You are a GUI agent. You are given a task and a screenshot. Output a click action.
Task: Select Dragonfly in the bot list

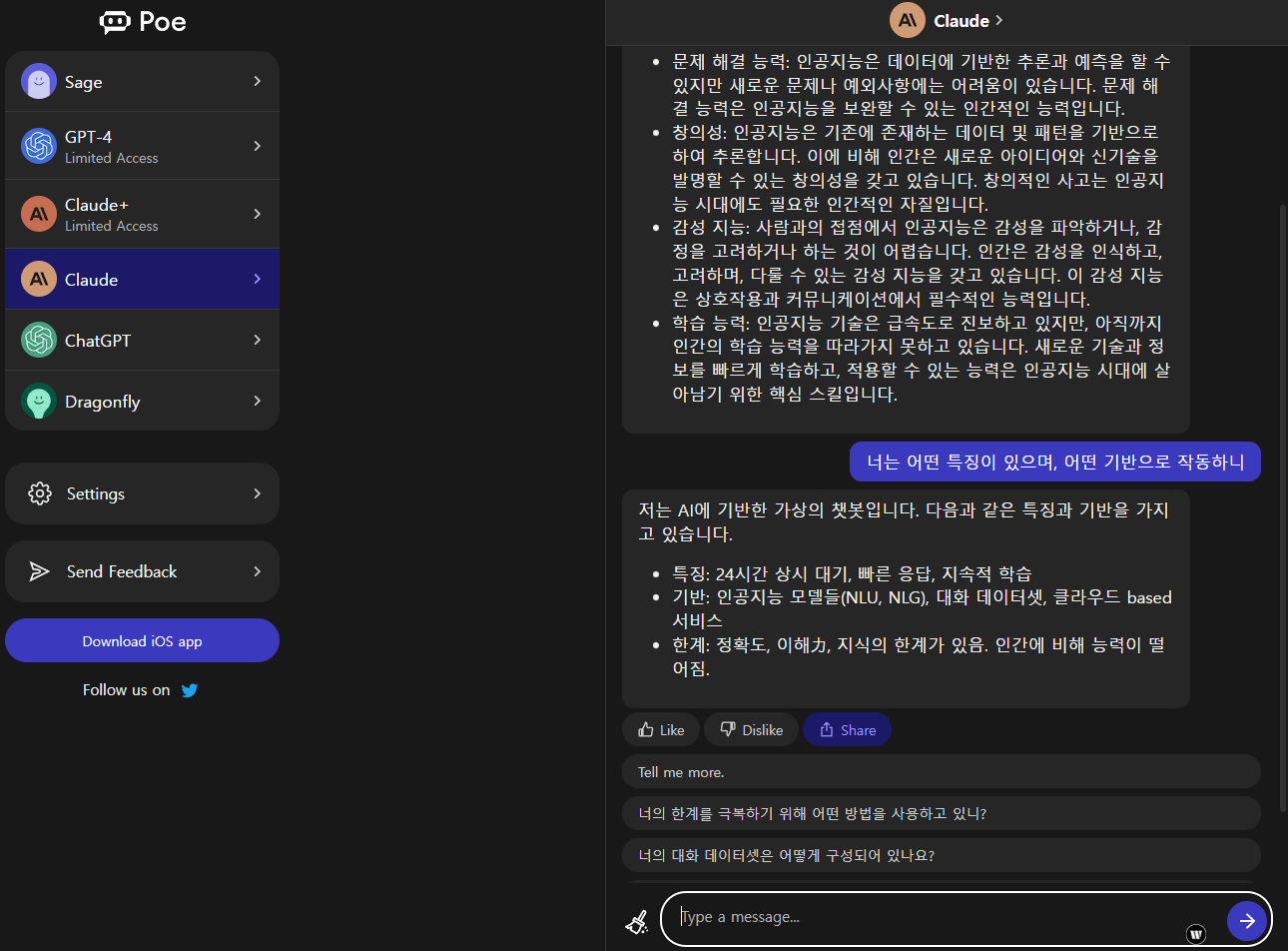point(142,402)
